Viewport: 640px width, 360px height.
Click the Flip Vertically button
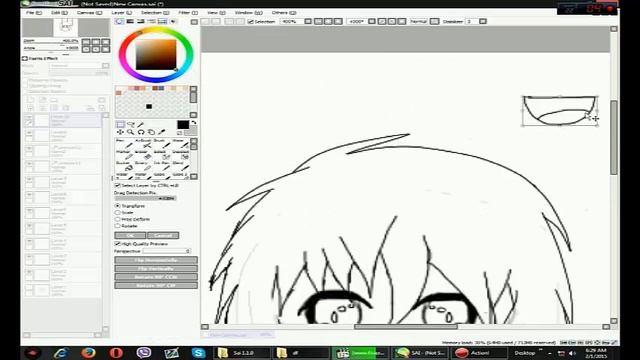coord(156,269)
